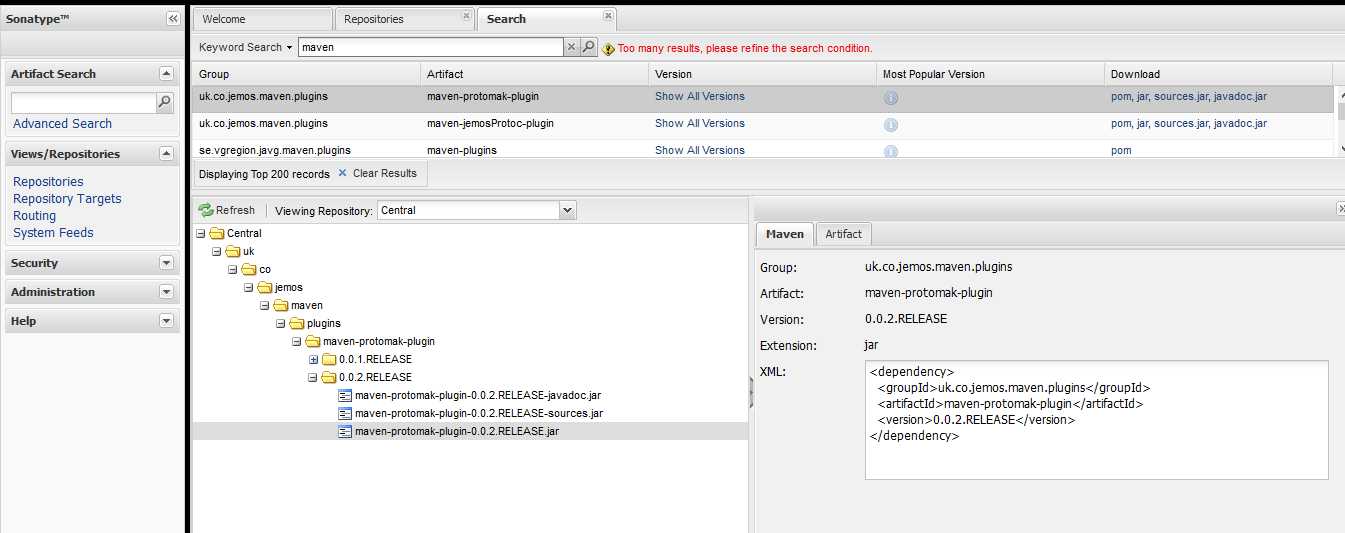Viewport: 1345px width, 533px height.
Task: Expand the 0.0.1.RELEASE tree node
Action: 313,359
